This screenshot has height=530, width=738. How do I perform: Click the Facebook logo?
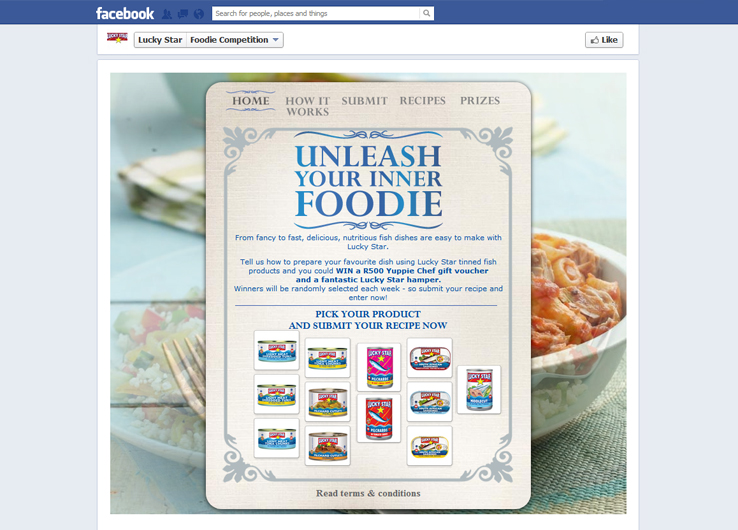[x=125, y=13]
